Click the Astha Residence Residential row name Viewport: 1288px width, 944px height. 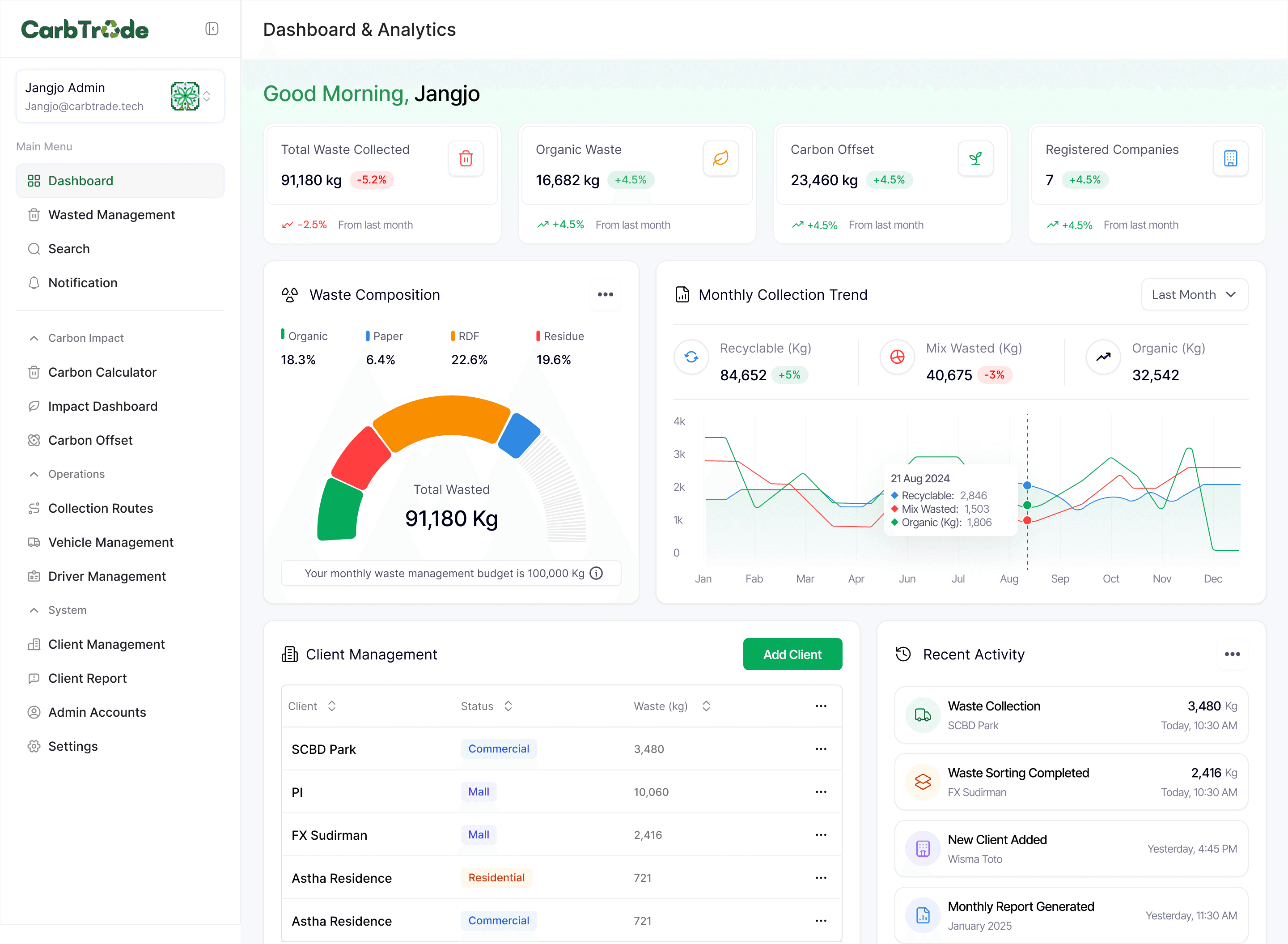[x=342, y=878]
